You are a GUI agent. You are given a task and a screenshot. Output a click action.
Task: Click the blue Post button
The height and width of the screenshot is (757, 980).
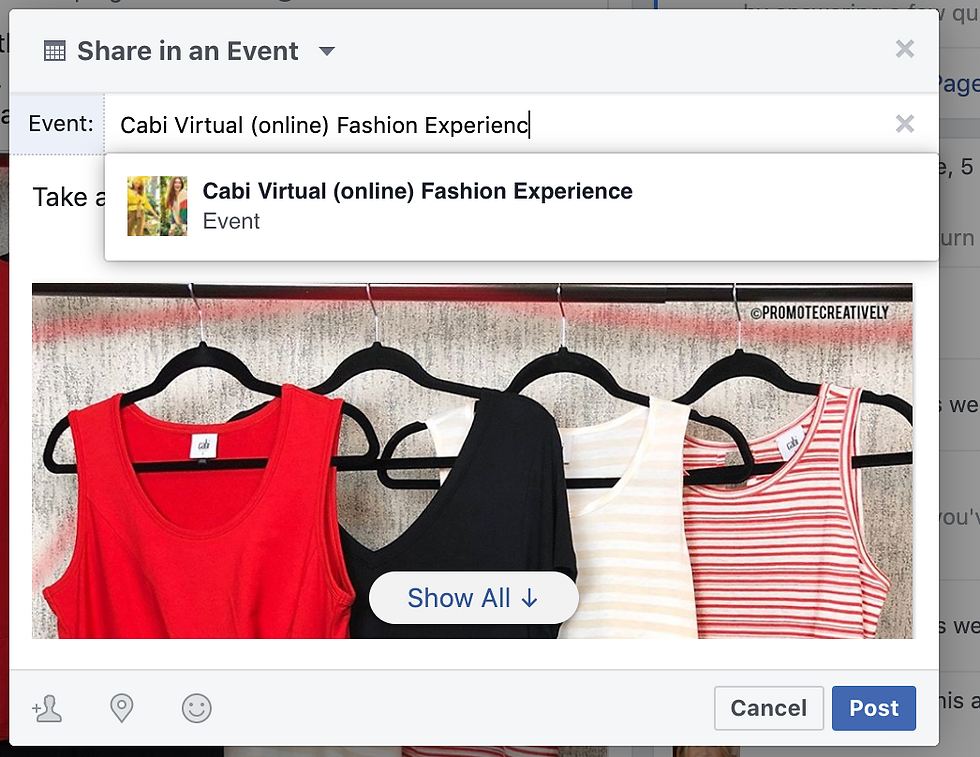[874, 708]
